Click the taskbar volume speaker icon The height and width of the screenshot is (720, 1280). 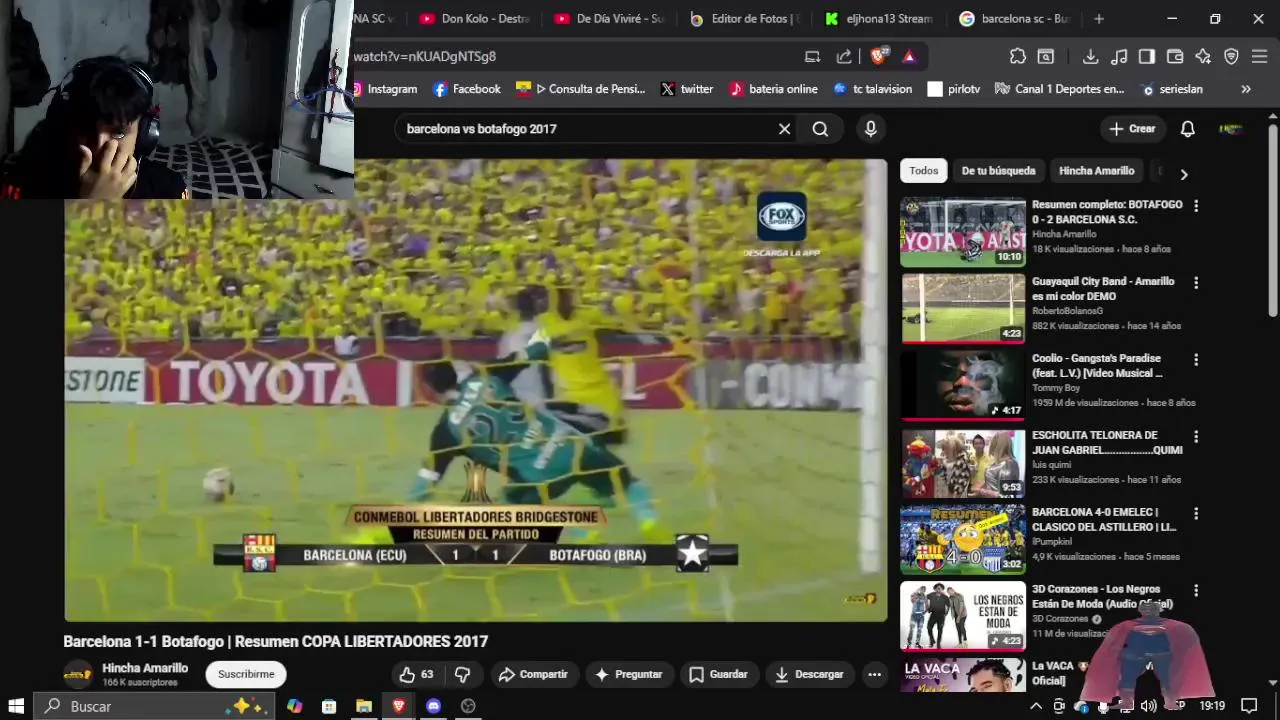pyautogui.click(x=1148, y=706)
